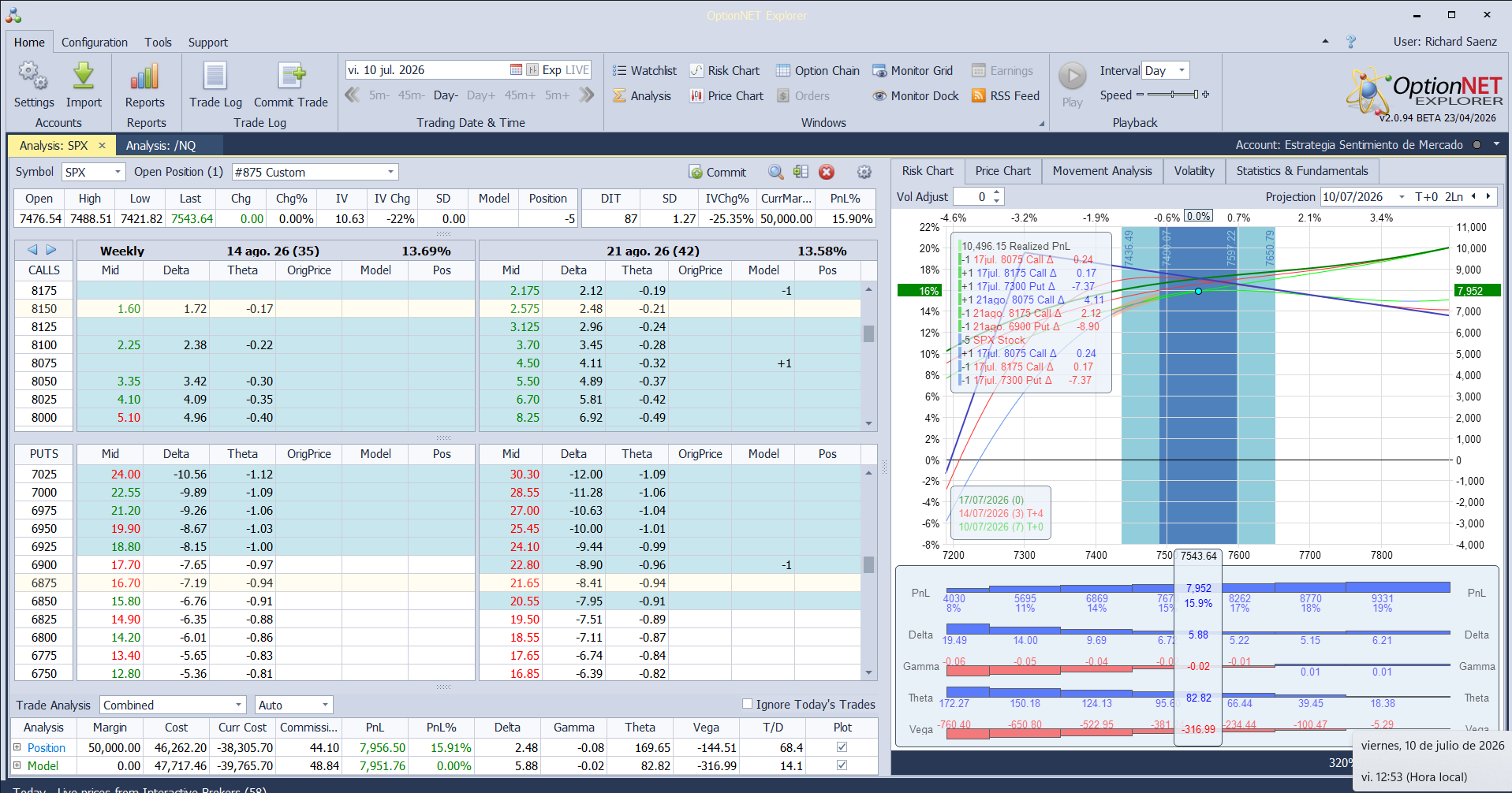Open the Risk Chart window from the ribbon
The width and height of the screenshot is (1512, 793).
[x=725, y=71]
